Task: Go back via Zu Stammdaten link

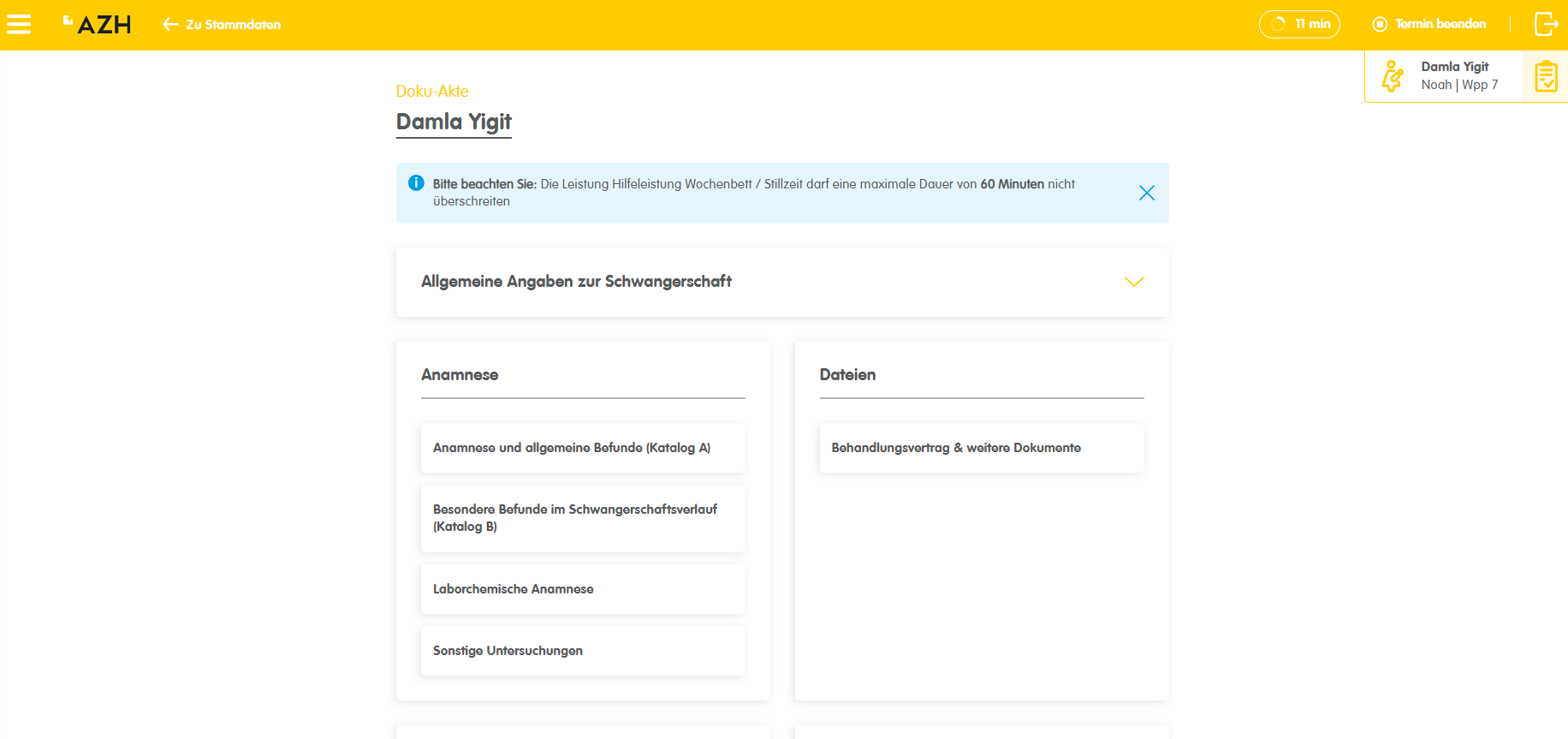Action: (x=234, y=25)
